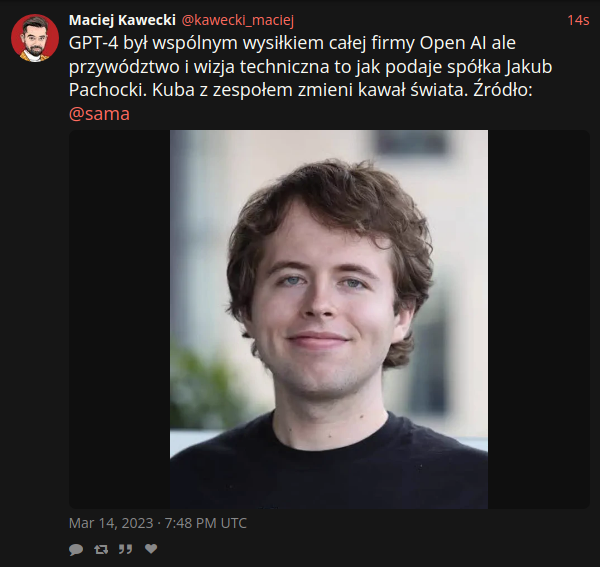This screenshot has width=600, height=567.
Task: Click the tweet line ending with Źródło:
Action: tap(300, 90)
